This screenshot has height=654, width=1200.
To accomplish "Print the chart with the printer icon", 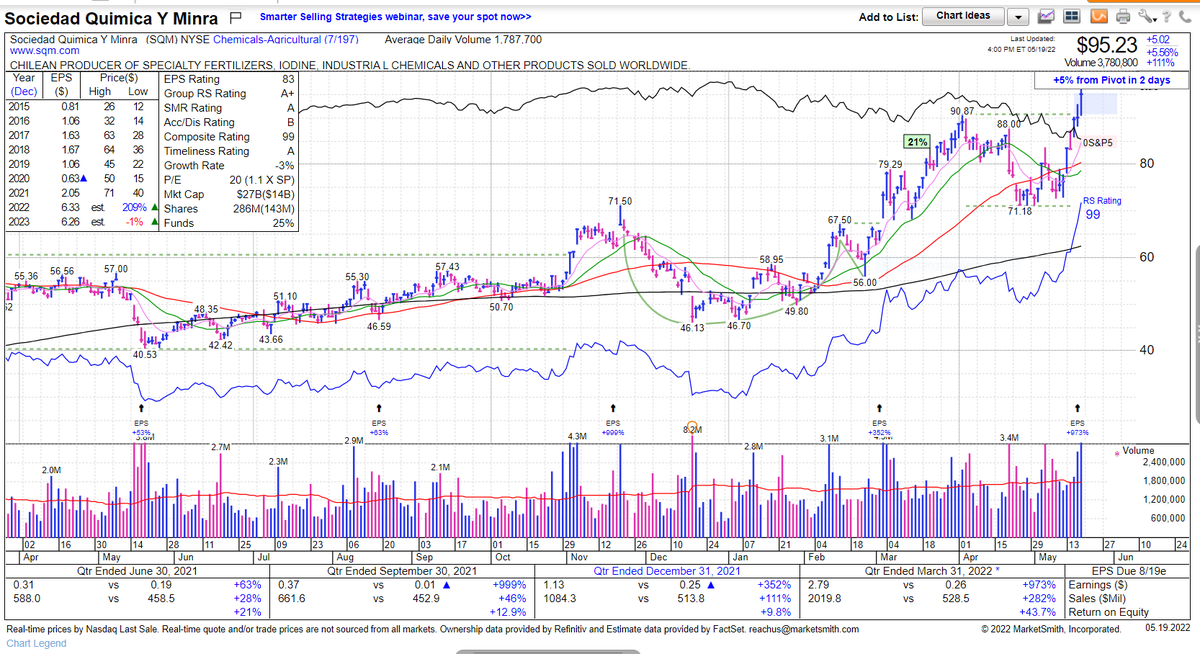I will (1121, 17).
